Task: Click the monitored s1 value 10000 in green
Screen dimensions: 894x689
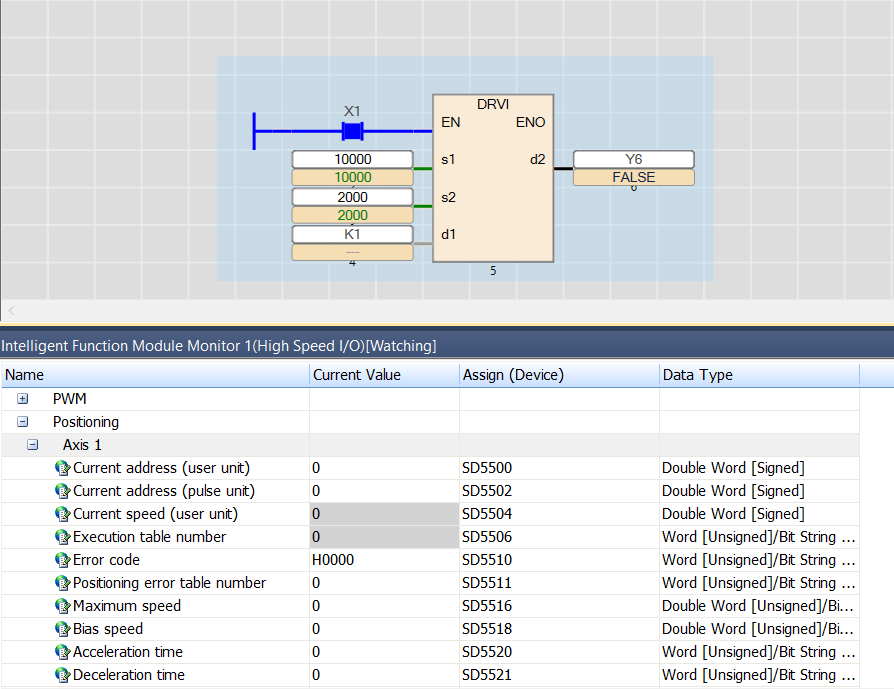Action: tap(352, 177)
